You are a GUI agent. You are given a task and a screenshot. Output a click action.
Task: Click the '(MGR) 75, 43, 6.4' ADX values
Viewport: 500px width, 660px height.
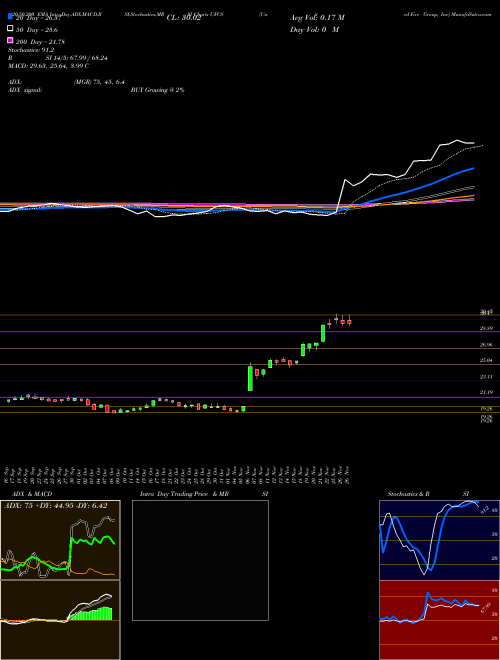(x=99, y=82)
